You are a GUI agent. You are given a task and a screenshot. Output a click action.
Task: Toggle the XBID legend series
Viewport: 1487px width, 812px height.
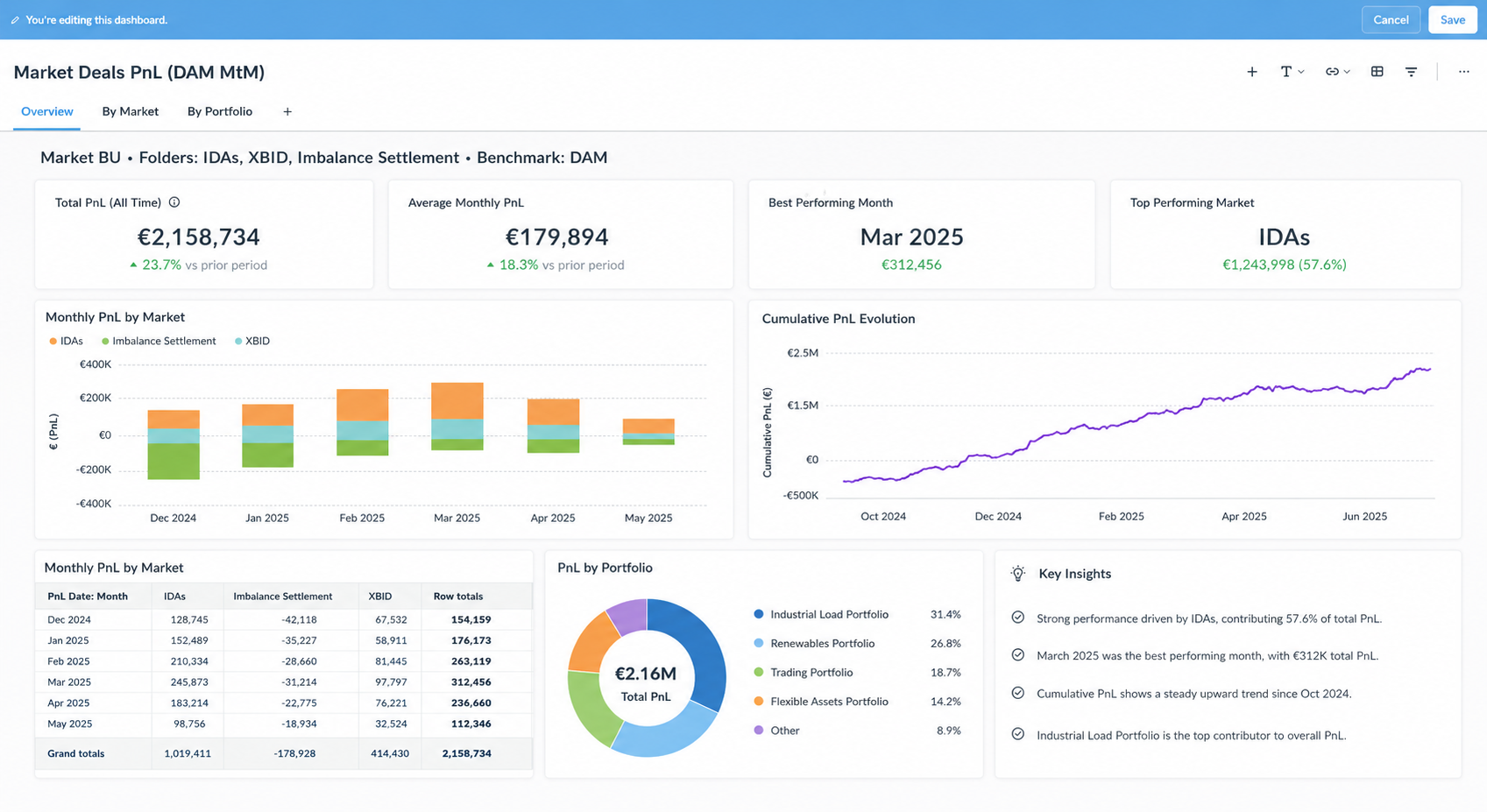point(252,341)
